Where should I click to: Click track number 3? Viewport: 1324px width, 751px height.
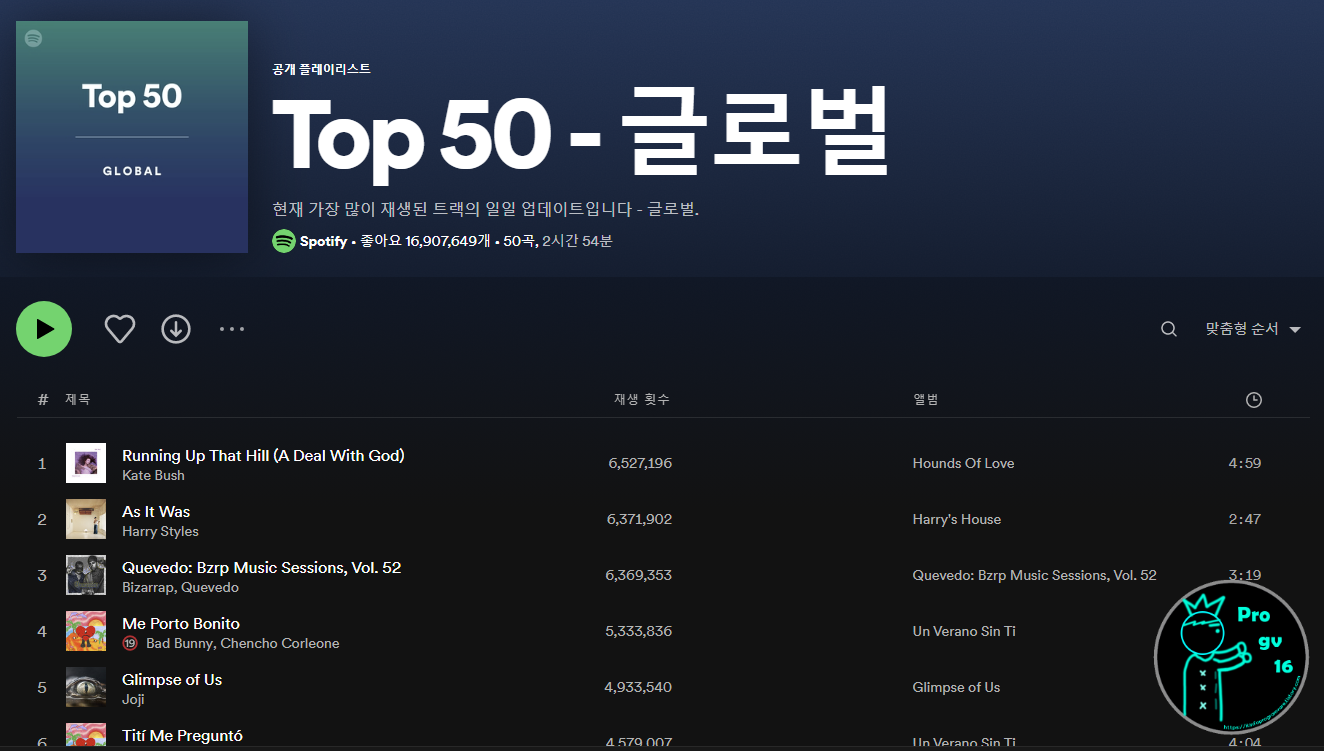(42, 575)
